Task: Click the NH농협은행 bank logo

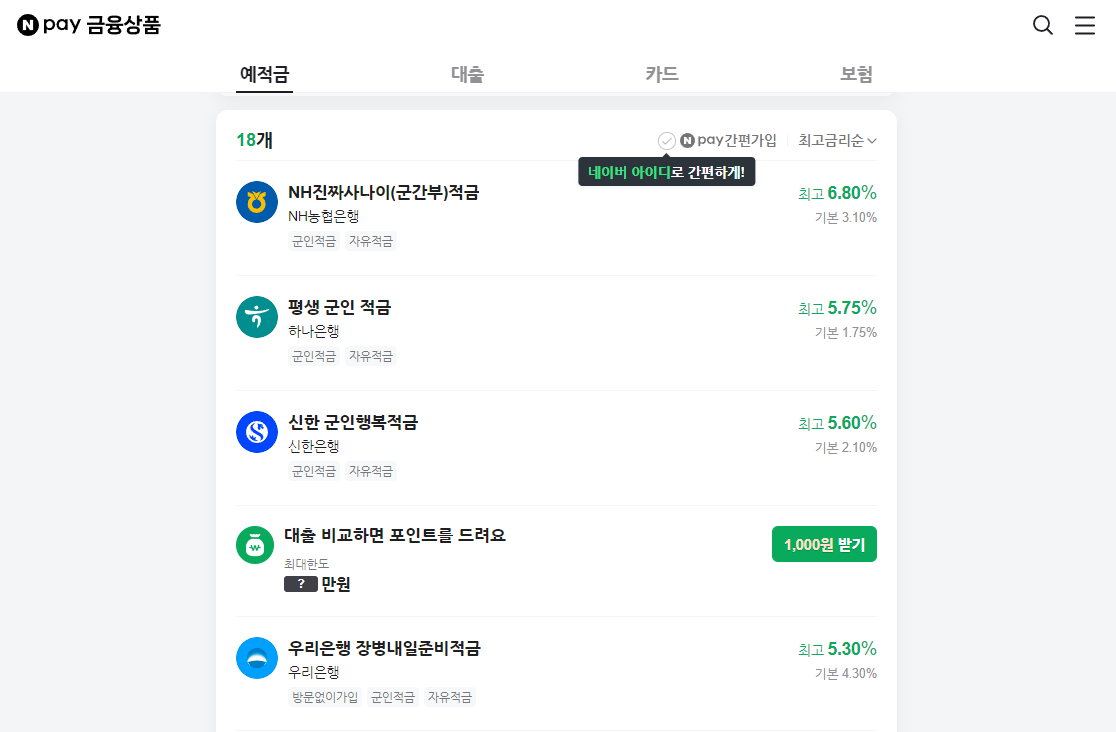Action: tap(257, 202)
